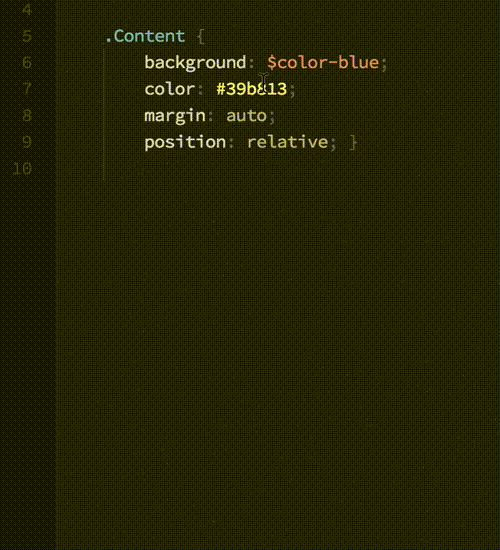This screenshot has height=550, width=500.
Task: Place the cursor on empty line 10
Action: [x=277, y=169]
